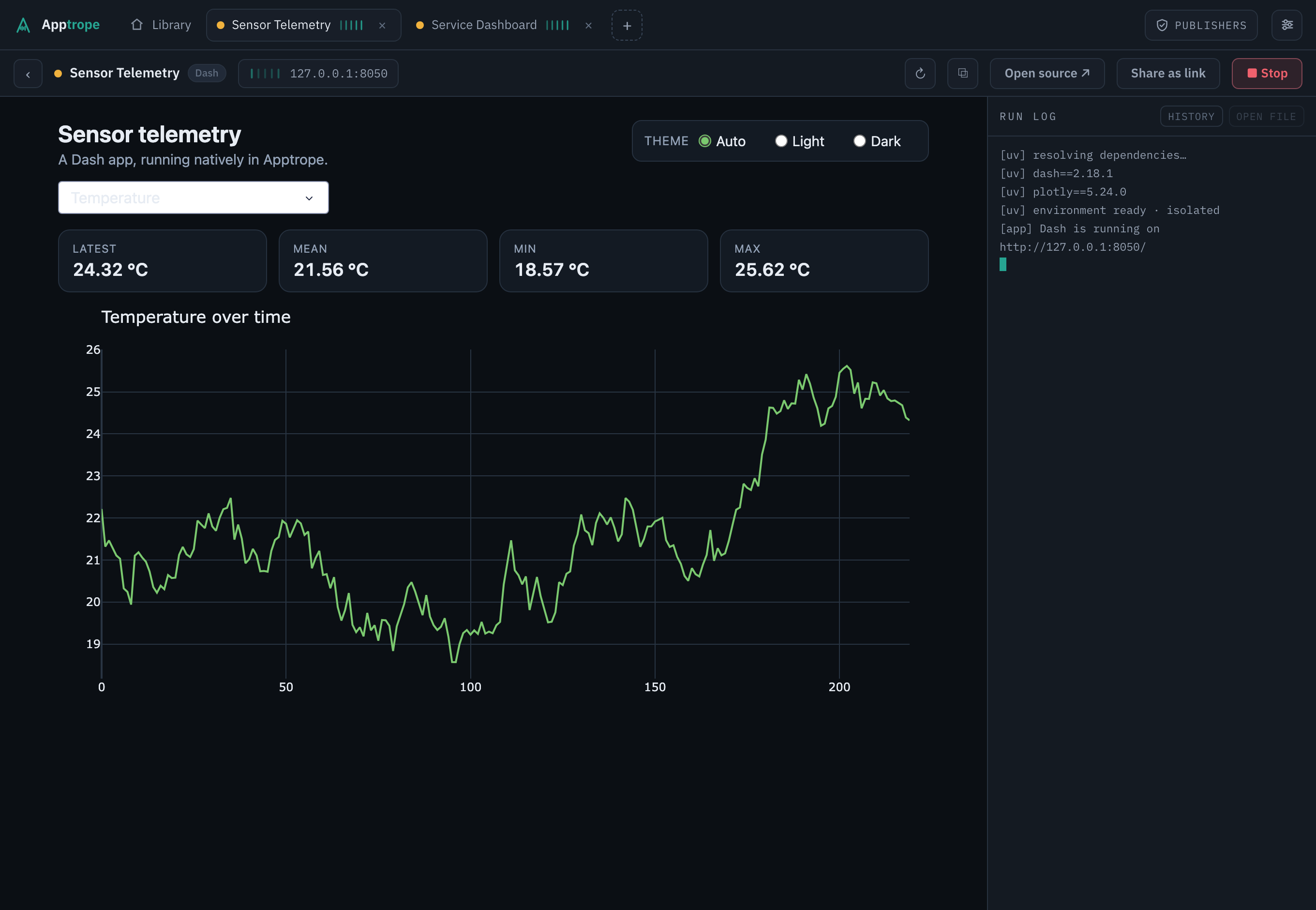Open the settings sliders icon
This screenshot has width=1316, height=910.
(x=1287, y=25)
